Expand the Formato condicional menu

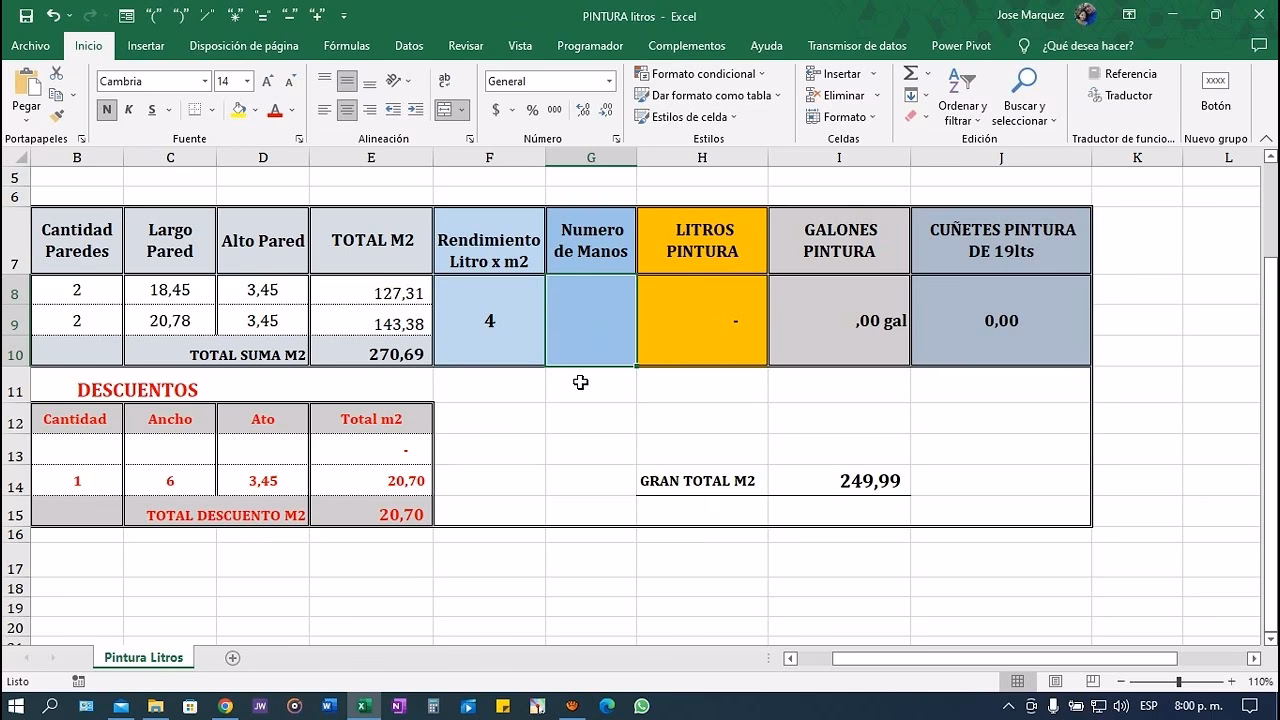point(700,74)
